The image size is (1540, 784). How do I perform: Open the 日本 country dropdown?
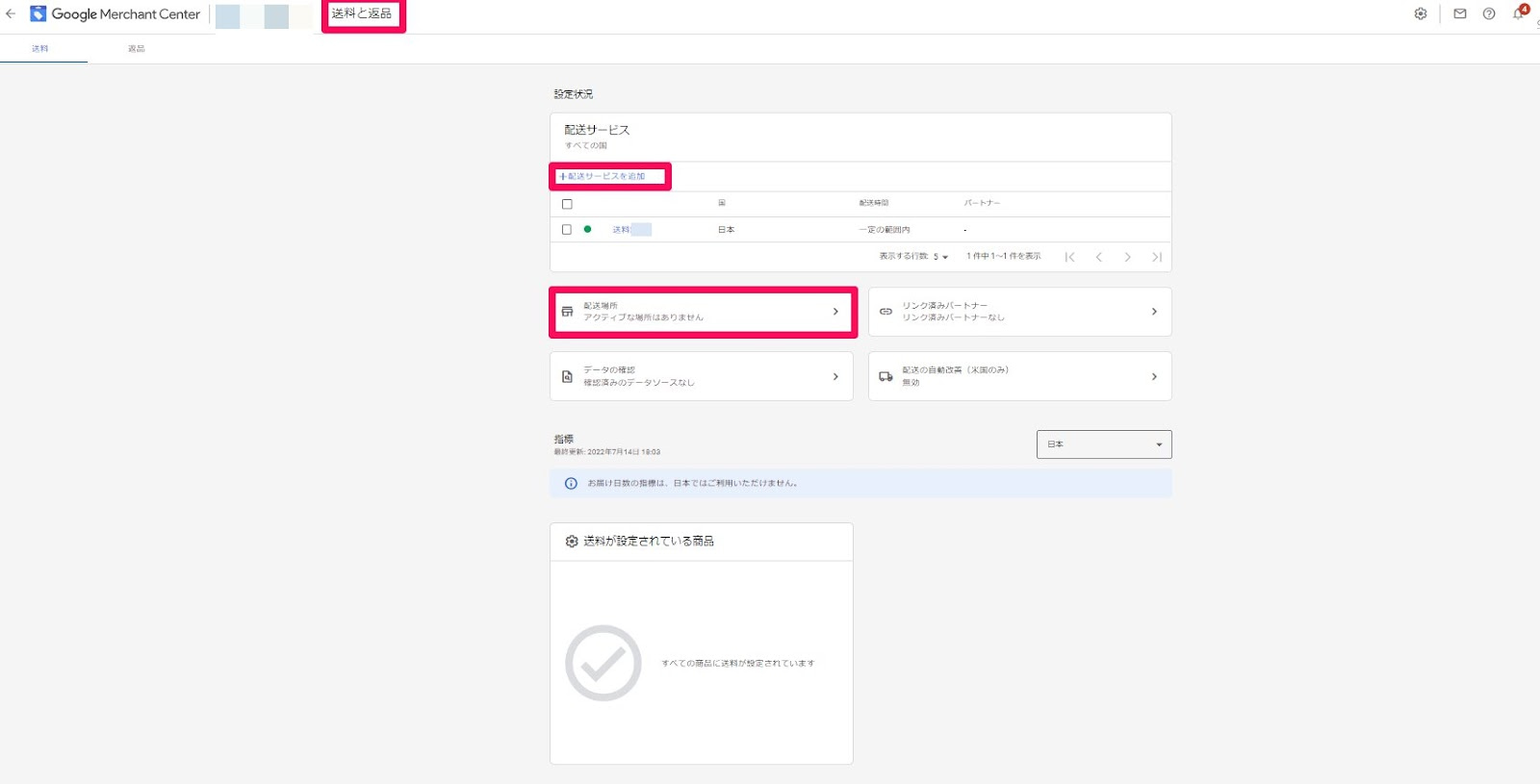point(1103,444)
